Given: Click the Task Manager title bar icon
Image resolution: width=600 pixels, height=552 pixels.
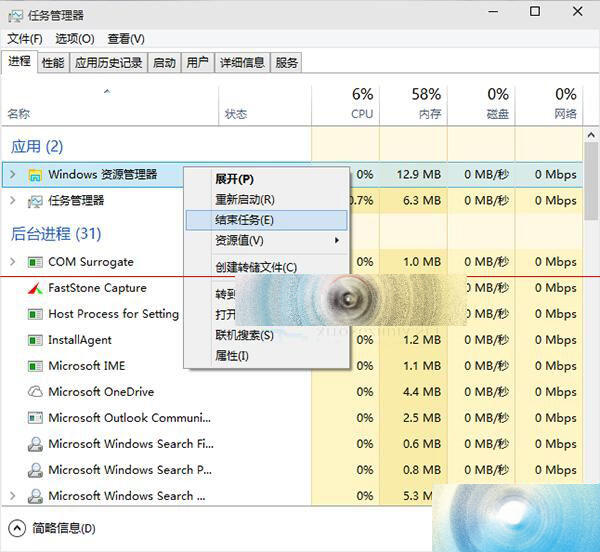Looking at the screenshot, I should click(15, 16).
